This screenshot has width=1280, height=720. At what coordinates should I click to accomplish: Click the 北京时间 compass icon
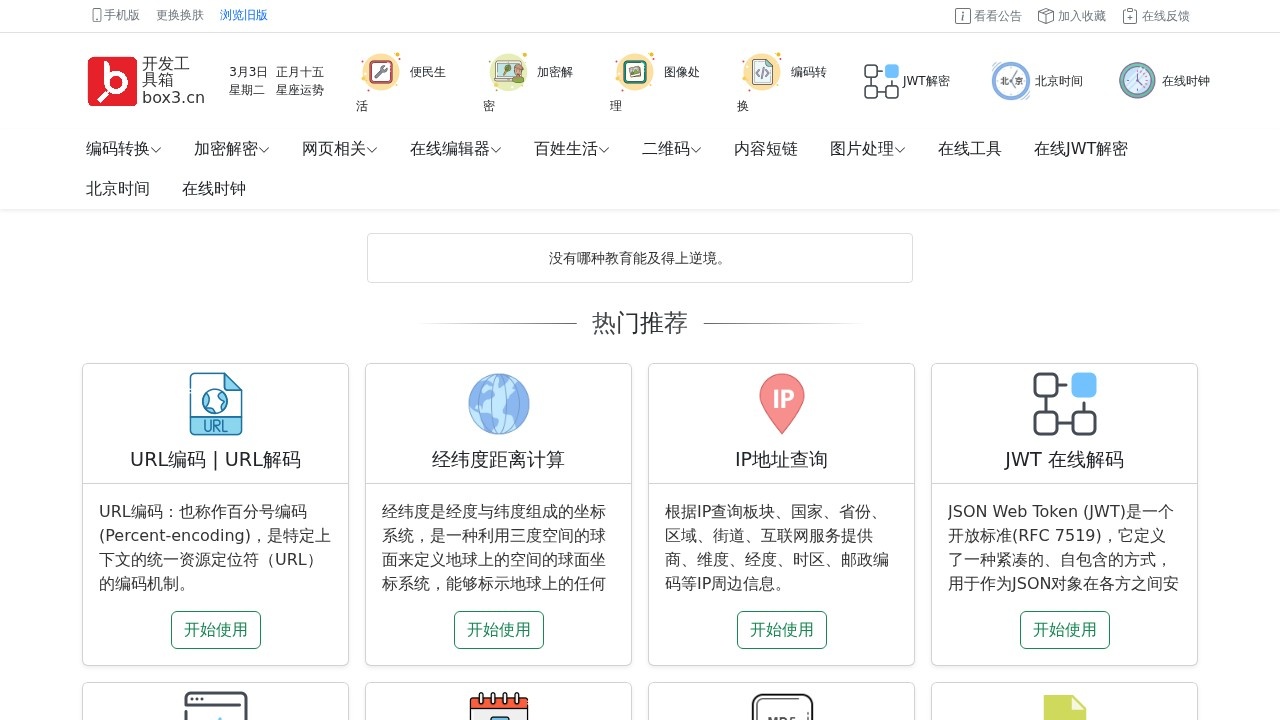[1010, 80]
